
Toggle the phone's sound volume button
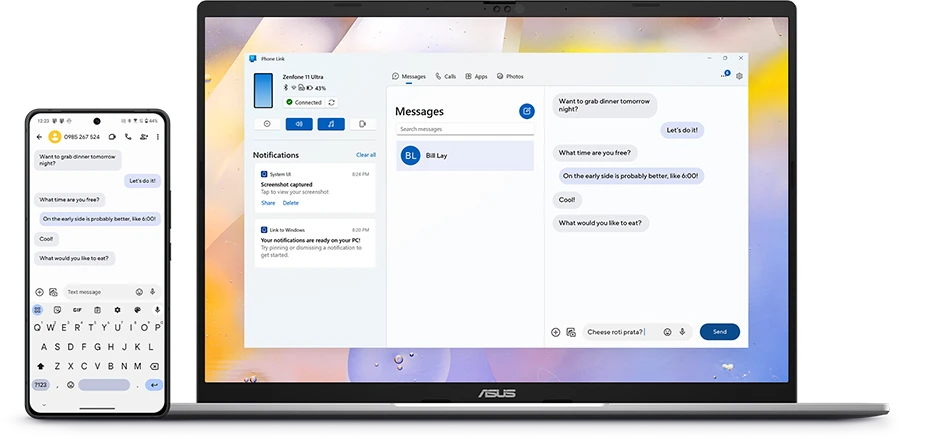point(299,124)
